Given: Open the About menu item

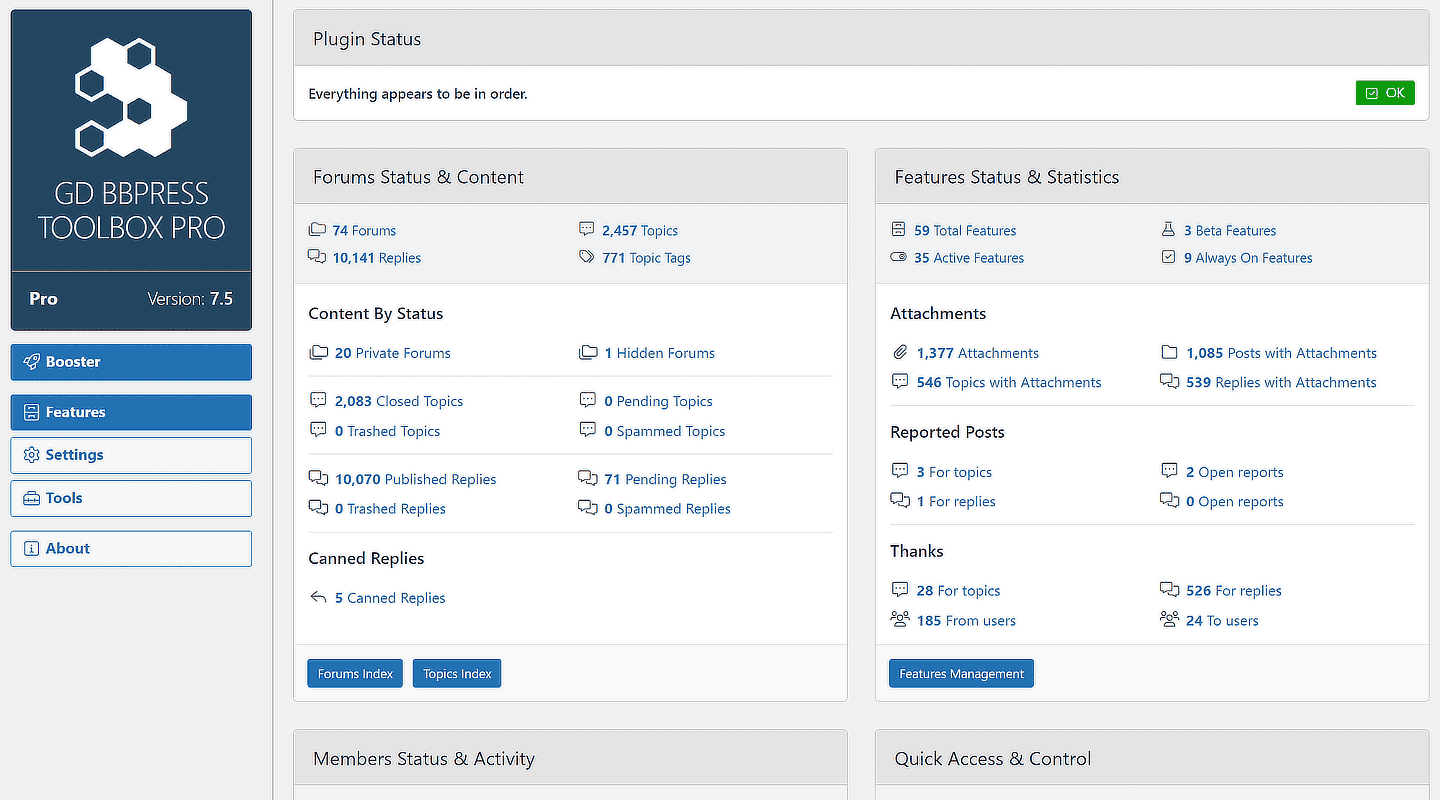Looking at the screenshot, I should 131,548.
